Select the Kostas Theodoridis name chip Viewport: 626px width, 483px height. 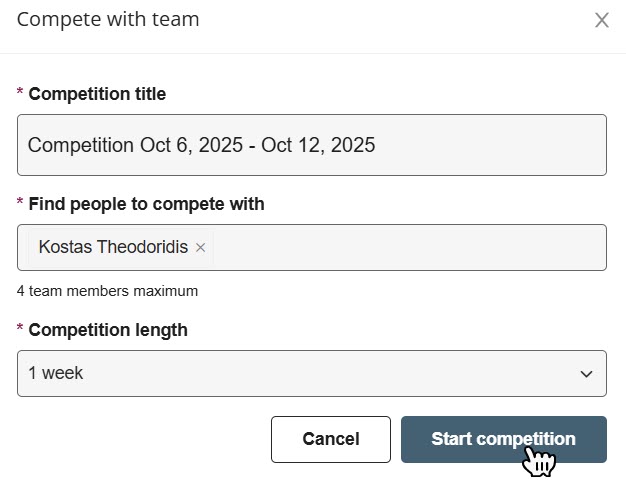113,247
